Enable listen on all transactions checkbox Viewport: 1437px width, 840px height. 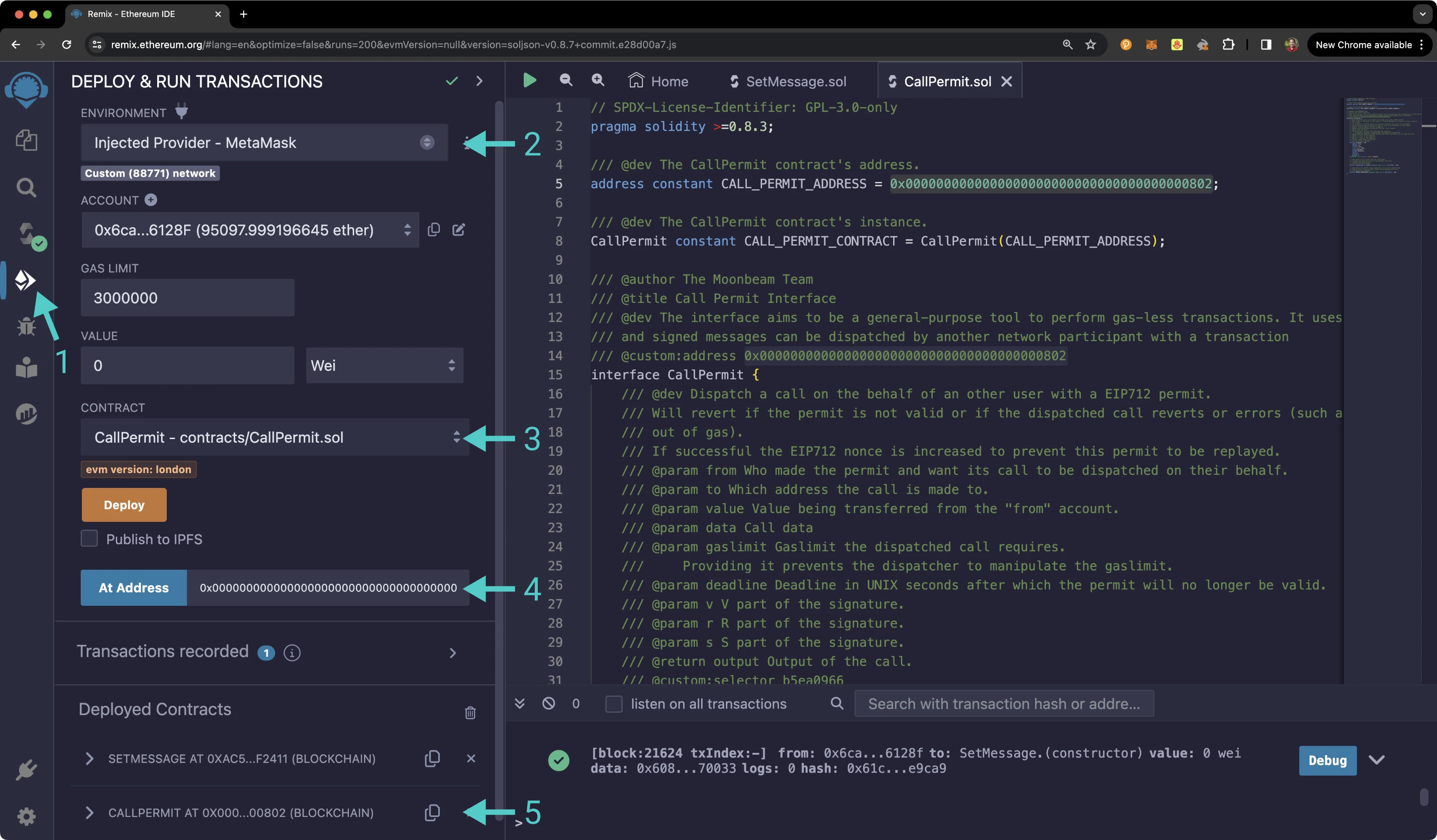614,704
